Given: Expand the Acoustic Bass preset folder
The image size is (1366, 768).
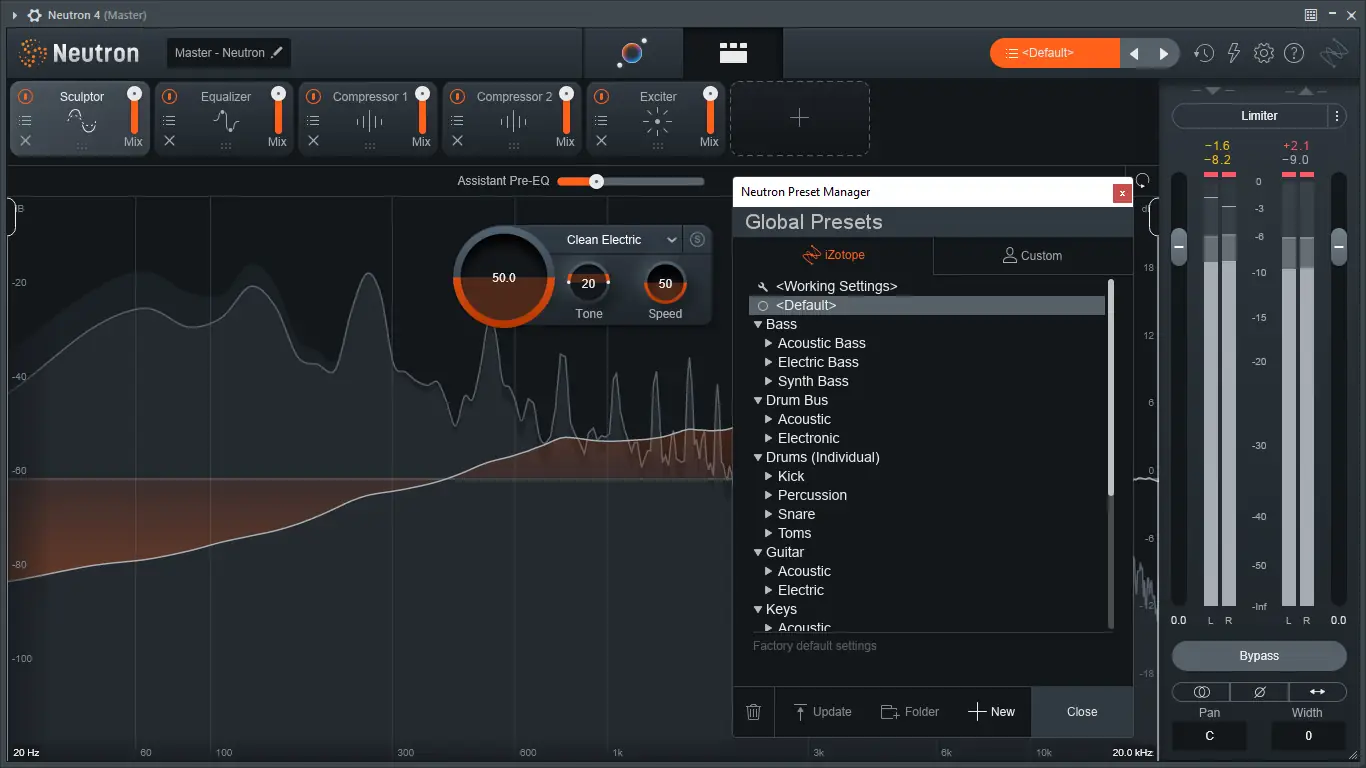Looking at the screenshot, I should (769, 343).
